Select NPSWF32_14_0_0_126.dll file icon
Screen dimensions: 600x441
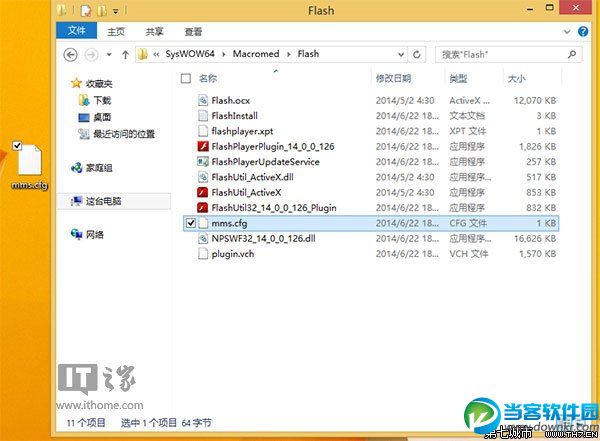point(203,238)
